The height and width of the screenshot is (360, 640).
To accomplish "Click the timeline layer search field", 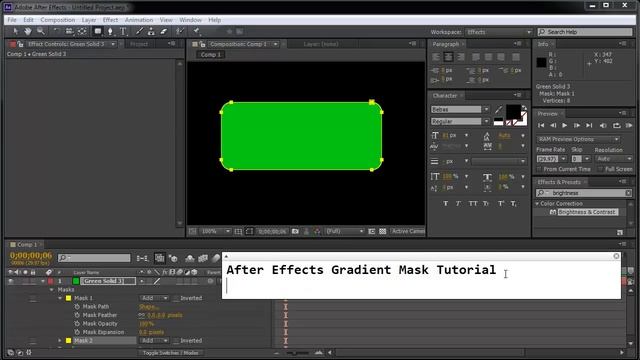I will (x=94, y=258).
